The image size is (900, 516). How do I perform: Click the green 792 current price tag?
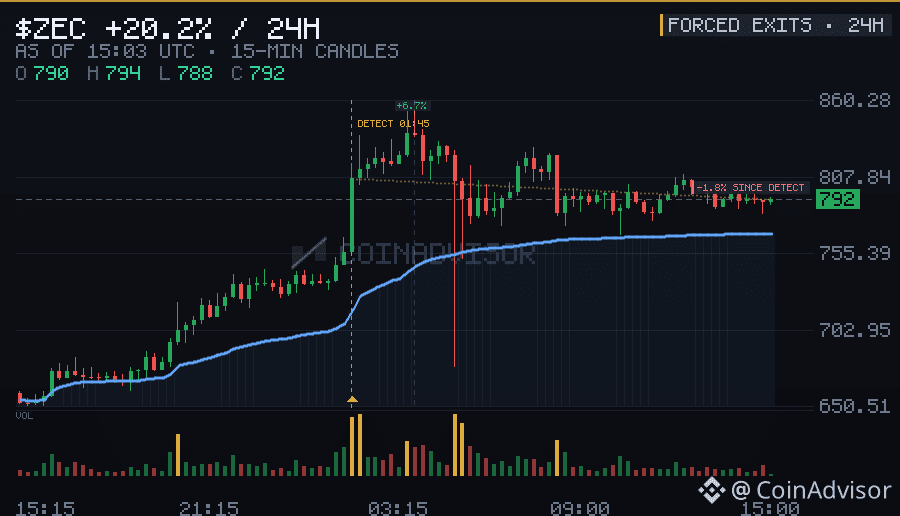click(x=838, y=199)
